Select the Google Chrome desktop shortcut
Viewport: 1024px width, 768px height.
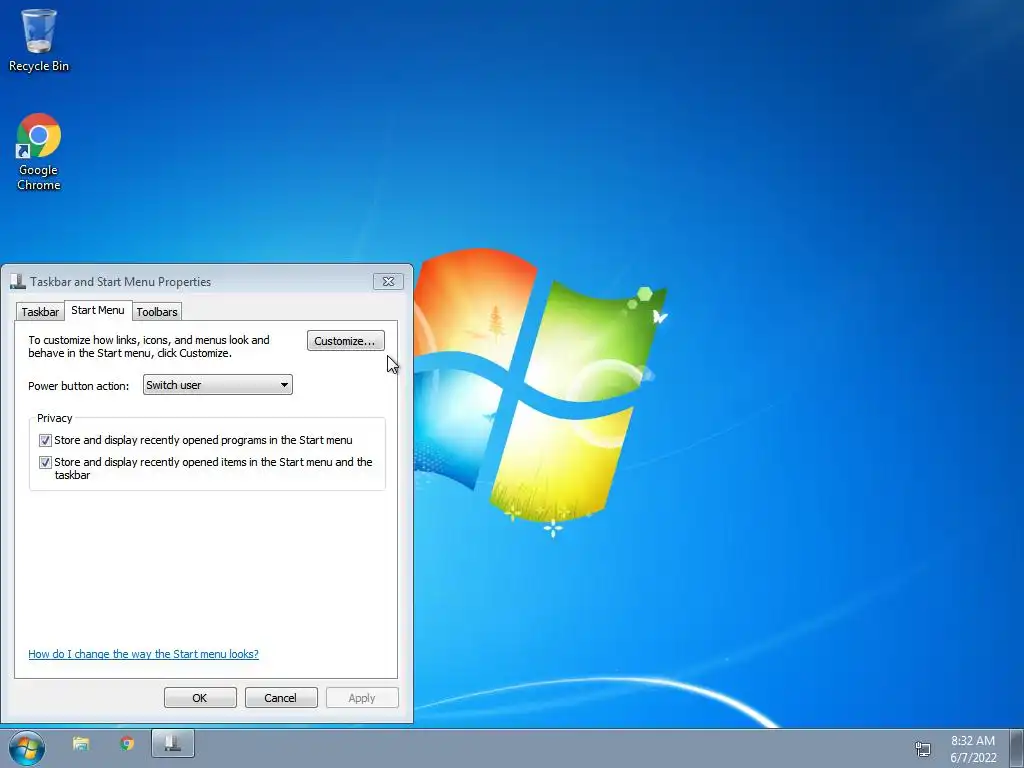(39, 152)
